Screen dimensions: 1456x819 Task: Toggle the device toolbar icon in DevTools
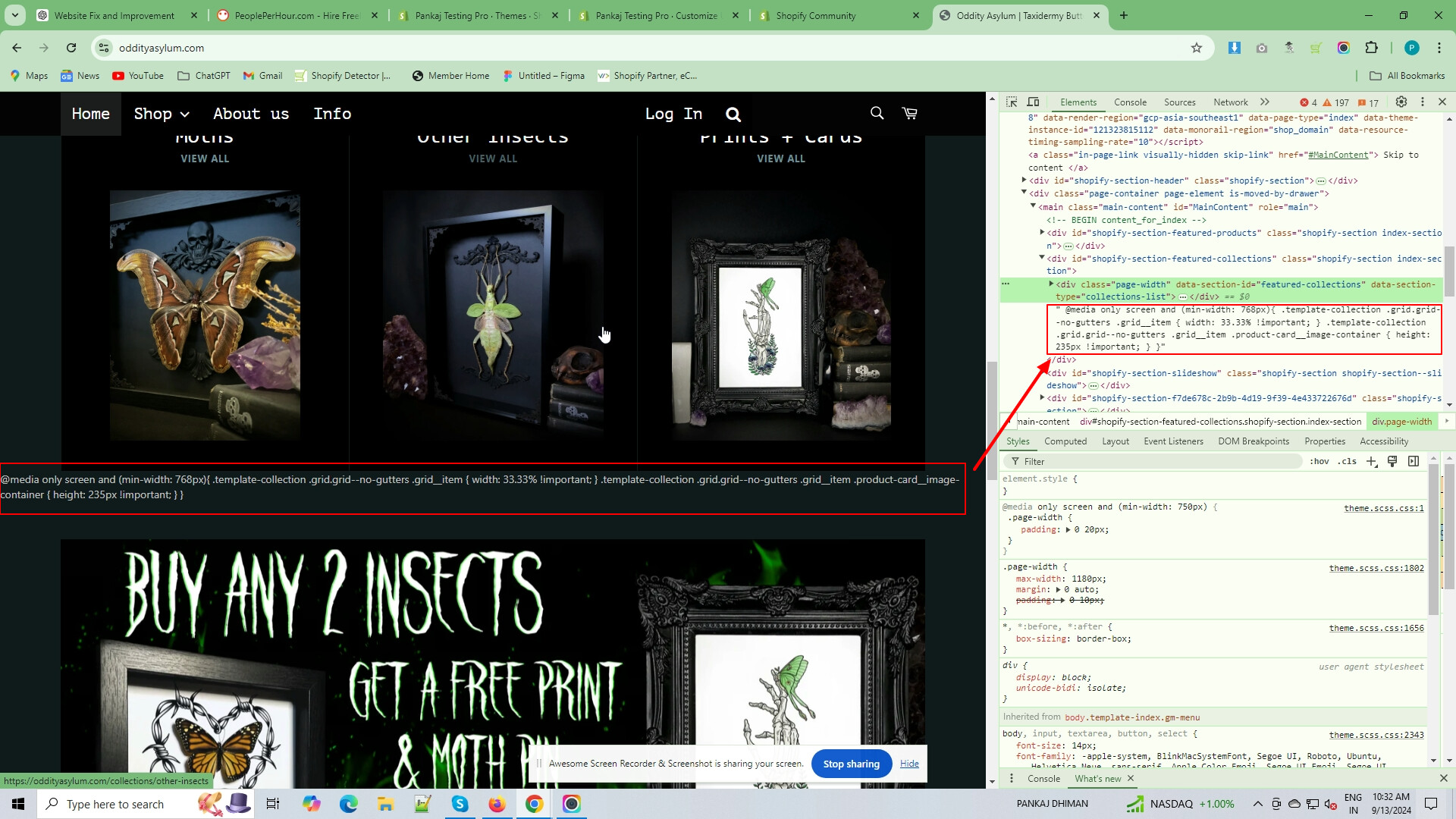(x=1033, y=102)
